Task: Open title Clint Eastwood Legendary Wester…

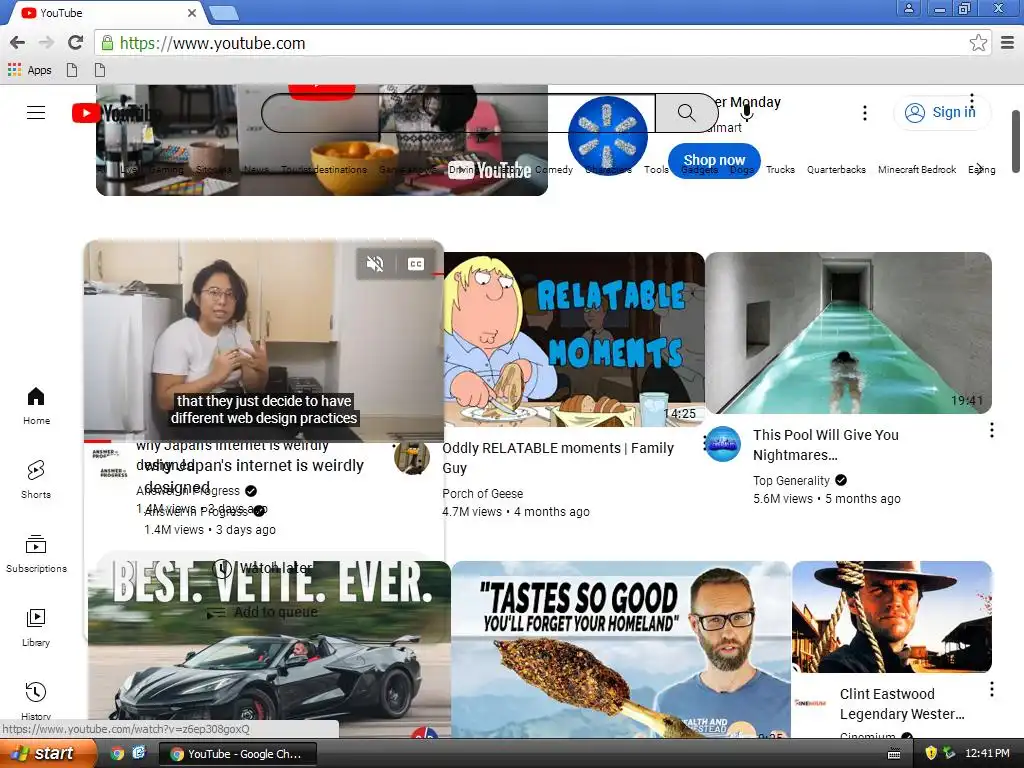Action: click(x=902, y=704)
